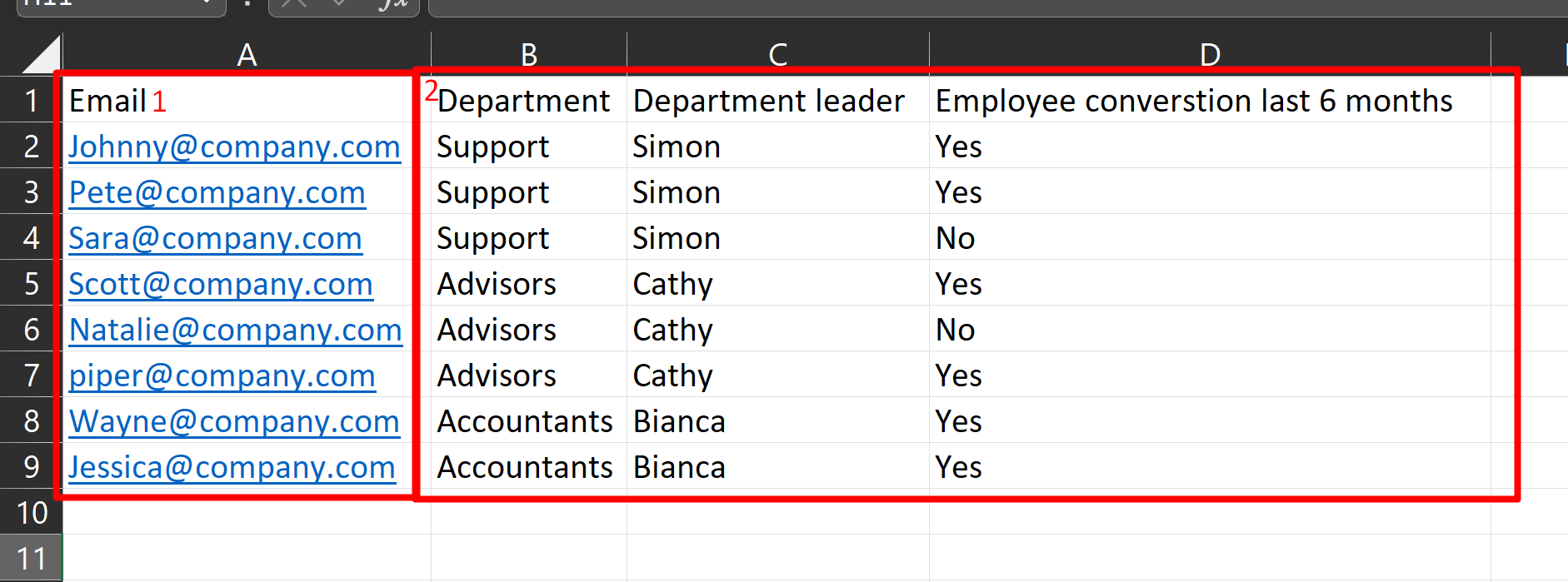The height and width of the screenshot is (582, 1568).
Task: Select Support cell in Pete's row
Action: pos(529,192)
